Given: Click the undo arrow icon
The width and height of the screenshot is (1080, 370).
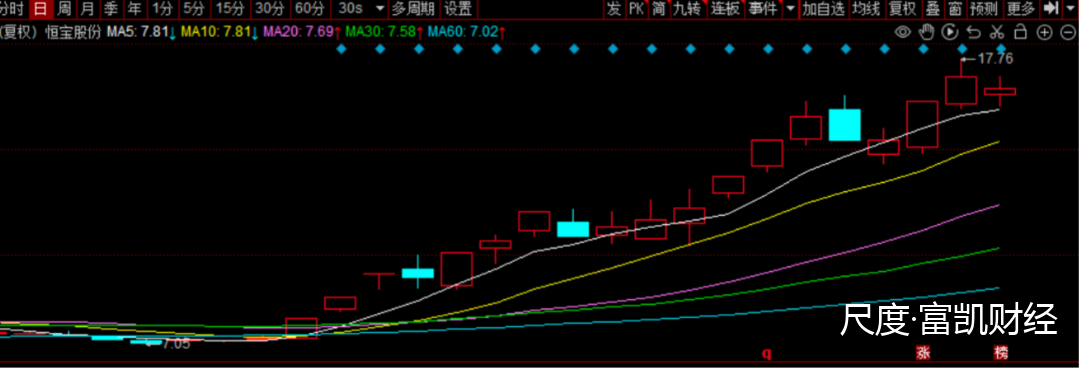Looking at the screenshot, I should pos(973,32).
